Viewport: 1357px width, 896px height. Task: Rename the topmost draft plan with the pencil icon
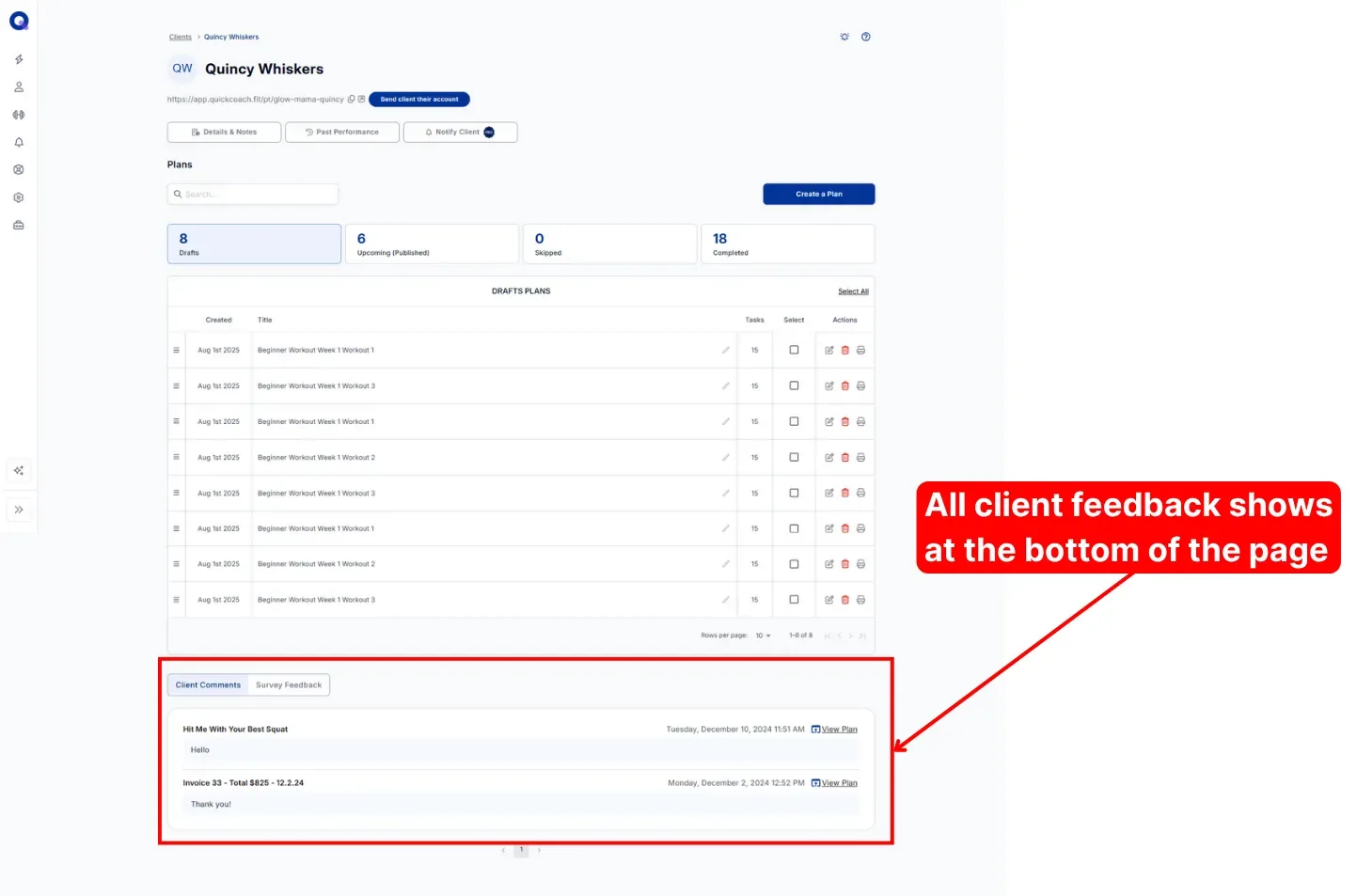point(726,350)
